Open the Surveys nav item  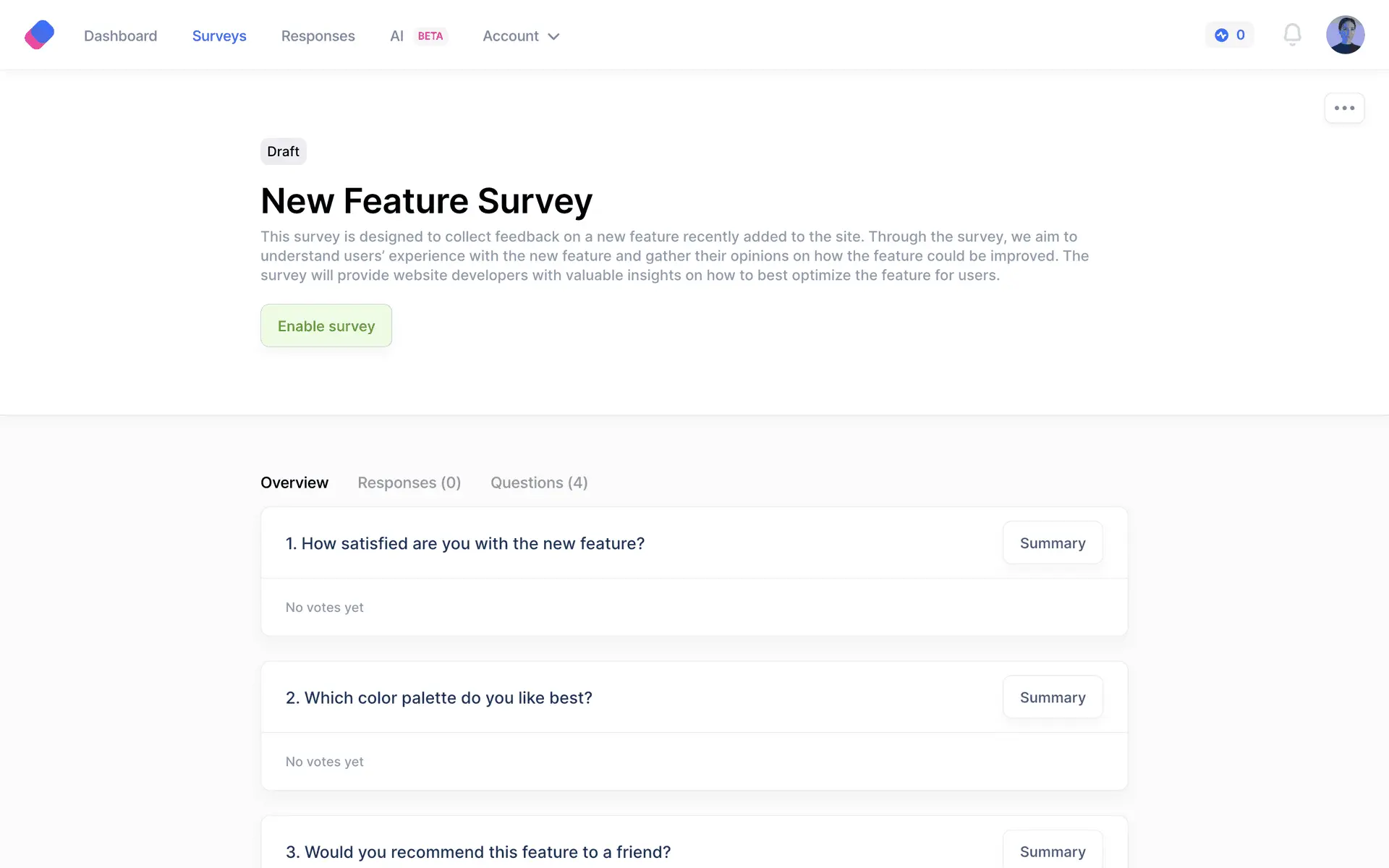click(219, 36)
